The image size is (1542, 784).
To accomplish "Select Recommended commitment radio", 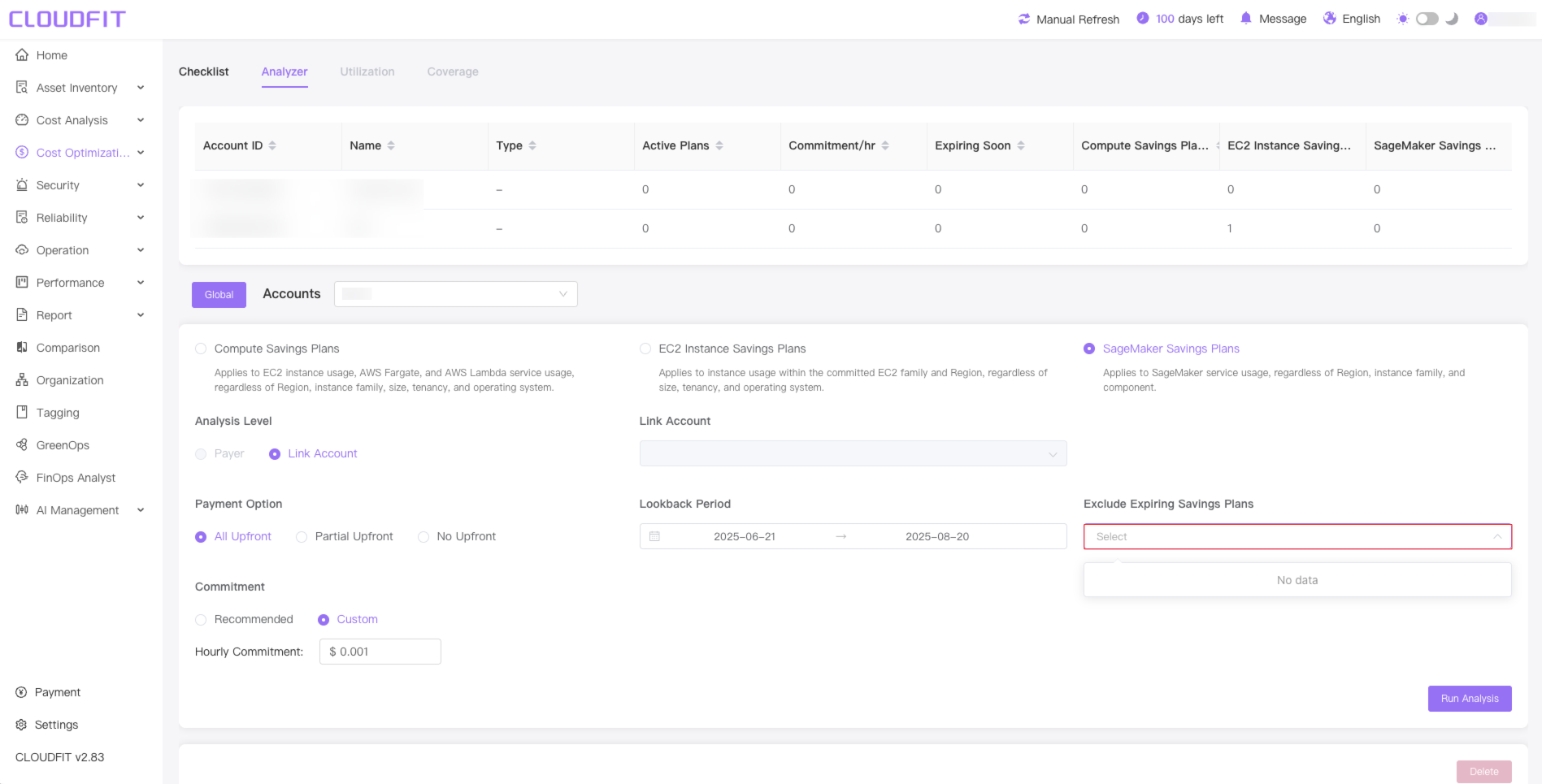I will [x=201, y=620].
